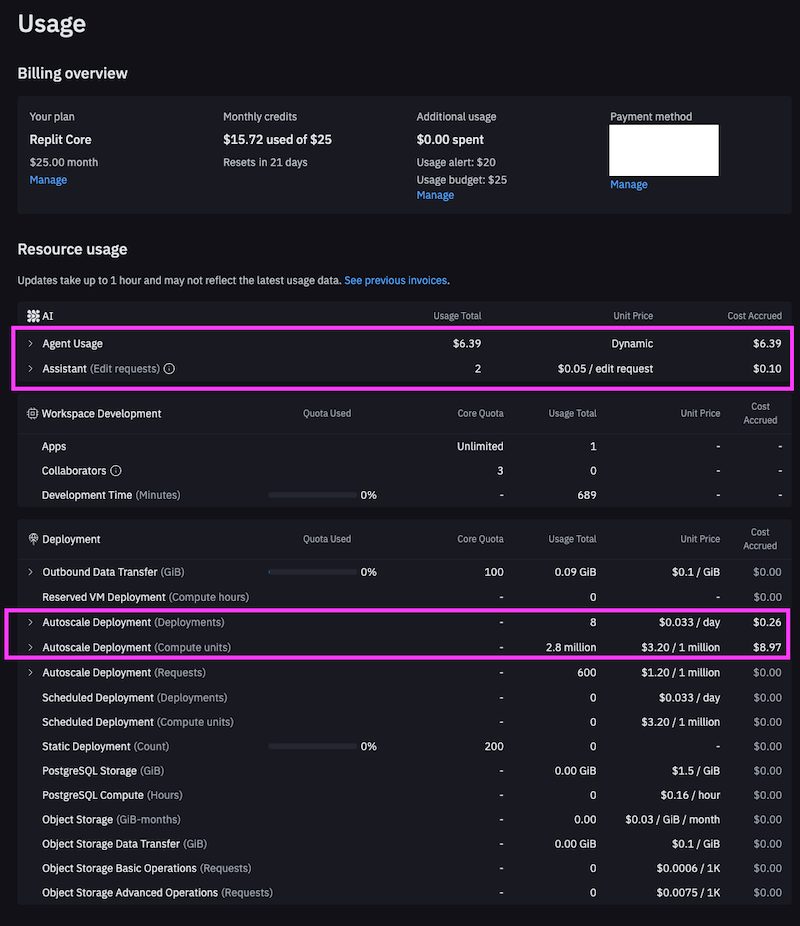The height and width of the screenshot is (926, 800).
Task: Select the Reserved VM Deployment row
Action: click(144, 597)
